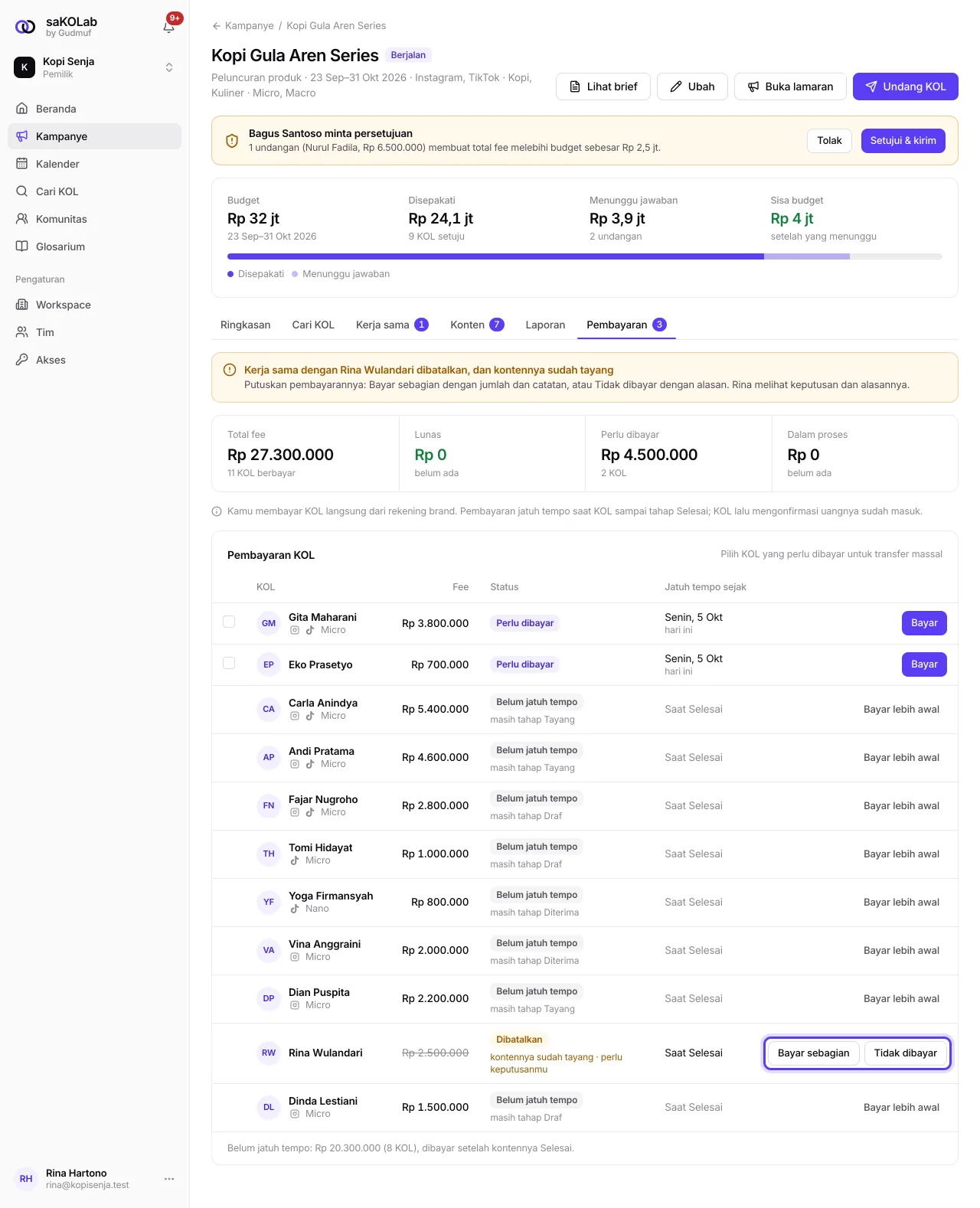The width and height of the screenshot is (980, 1208).
Task: Approve with Setujui & kirim
Action: (x=903, y=141)
